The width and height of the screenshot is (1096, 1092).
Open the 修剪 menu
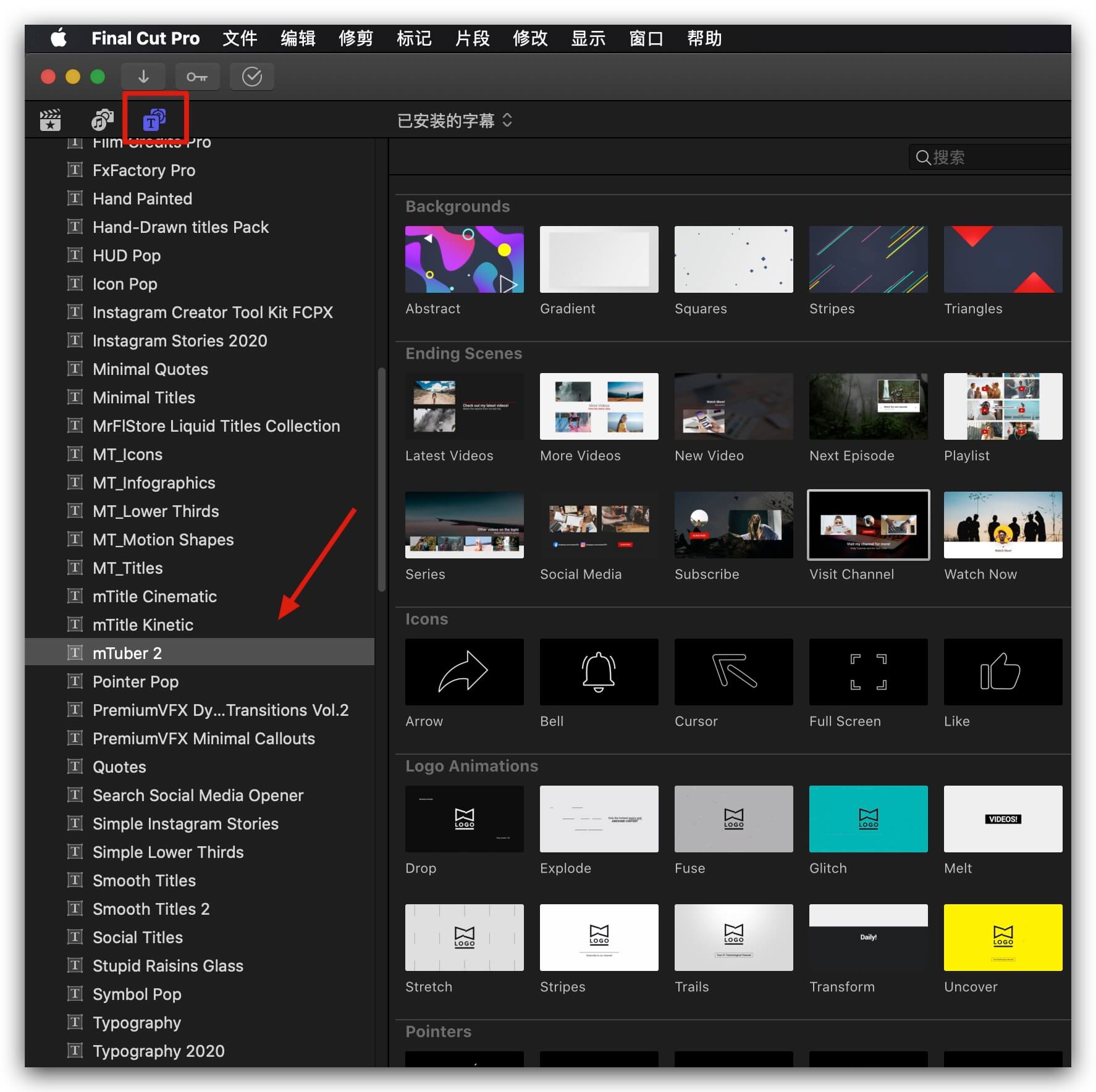tap(356, 38)
